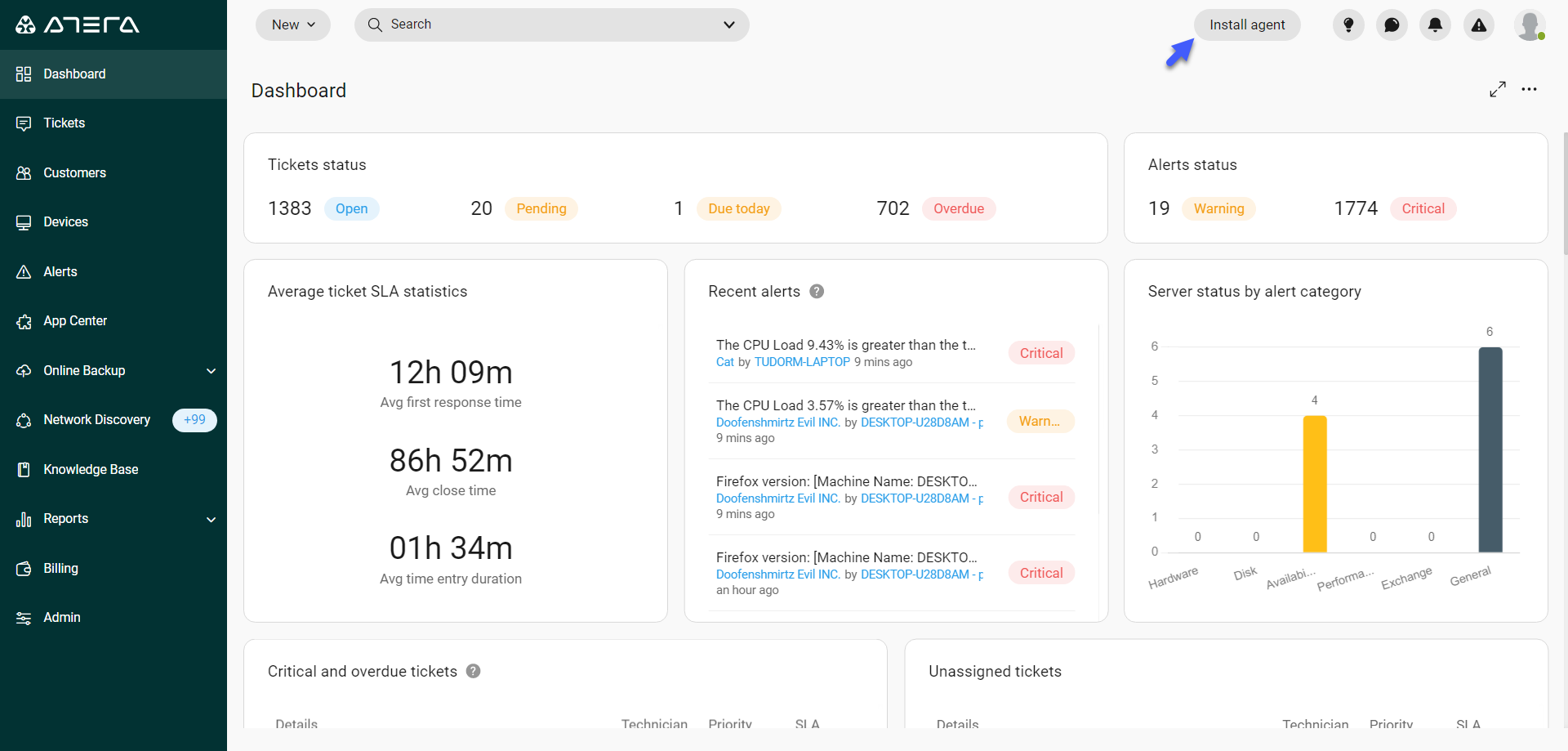Screen dimensions: 1568x751
Task: Open the TUDORM-LAPTOP device link
Action: pos(802,362)
